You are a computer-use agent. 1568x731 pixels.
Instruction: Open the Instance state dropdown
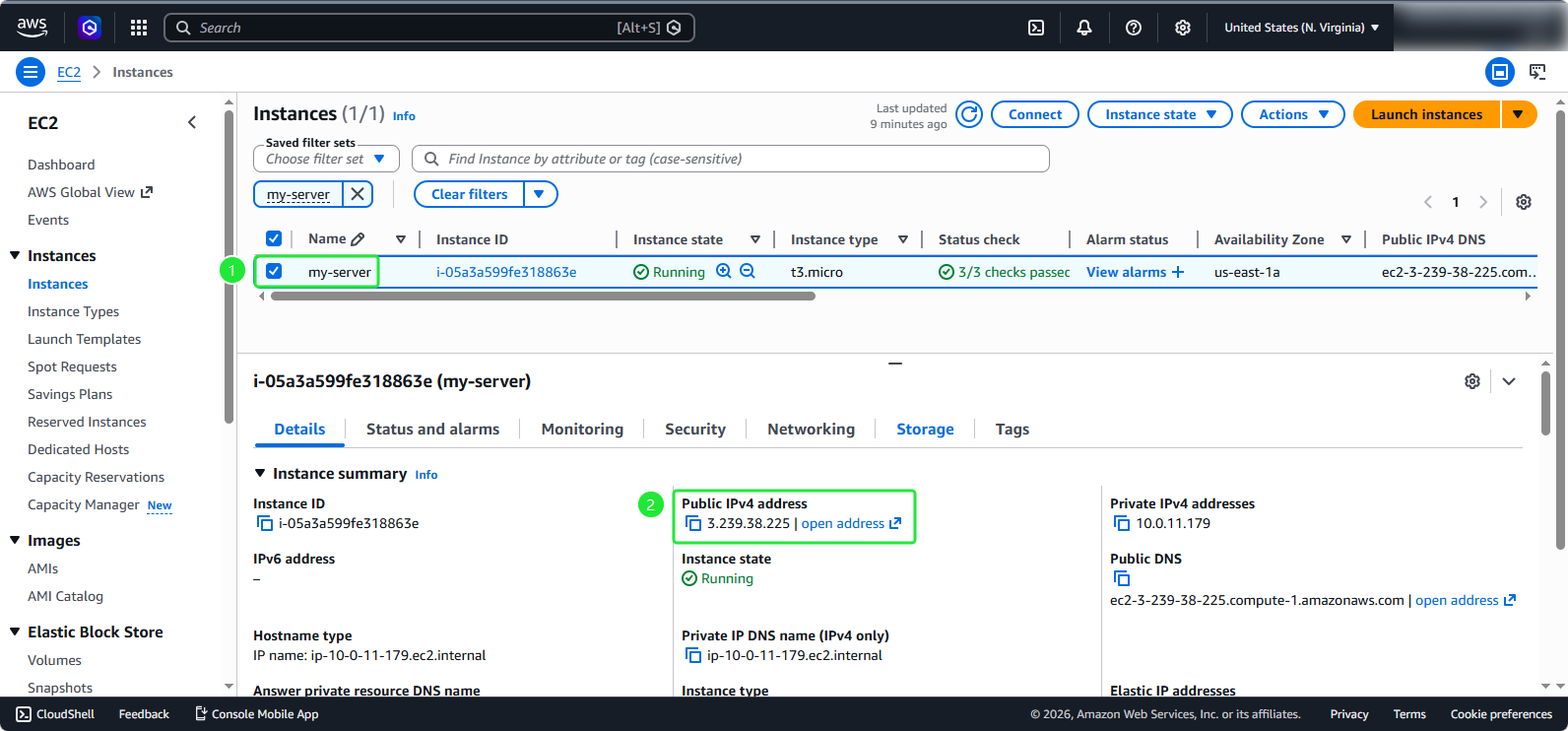[1160, 114]
